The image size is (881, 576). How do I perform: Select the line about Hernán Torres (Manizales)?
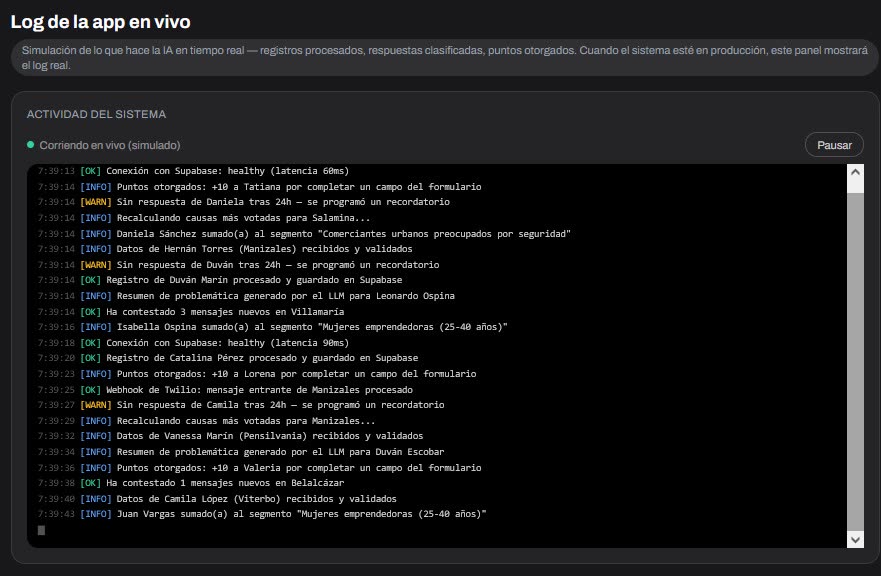click(225, 248)
